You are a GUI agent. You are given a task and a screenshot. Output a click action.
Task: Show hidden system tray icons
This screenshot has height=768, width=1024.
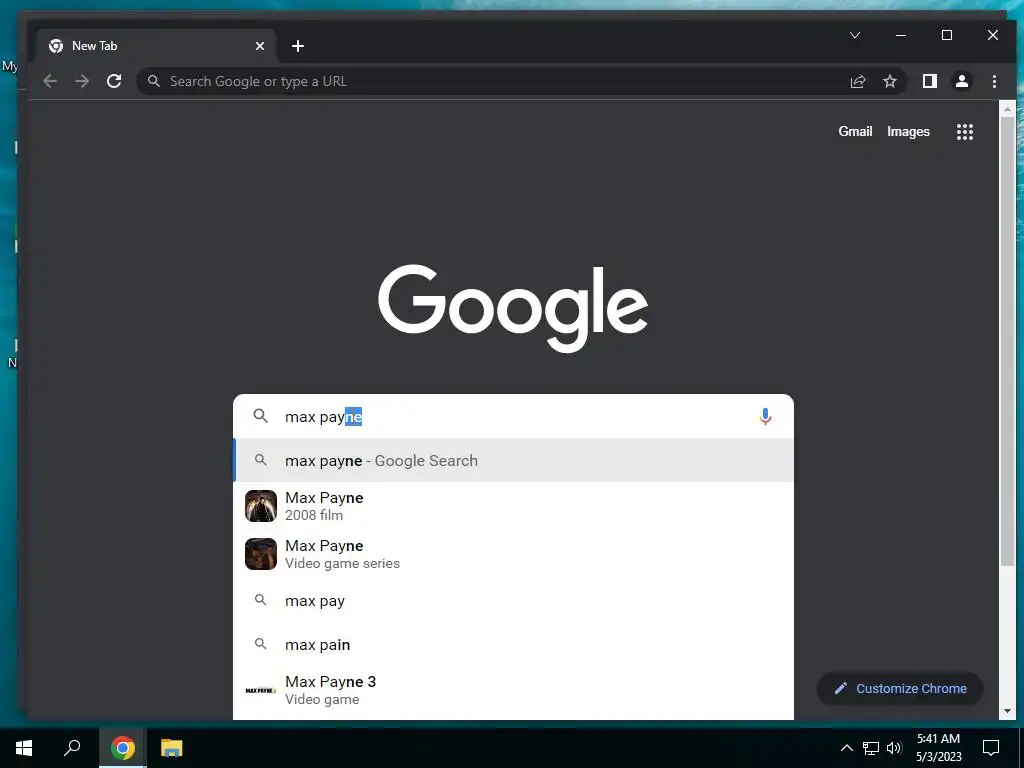pyautogui.click(x=846, y=748)
